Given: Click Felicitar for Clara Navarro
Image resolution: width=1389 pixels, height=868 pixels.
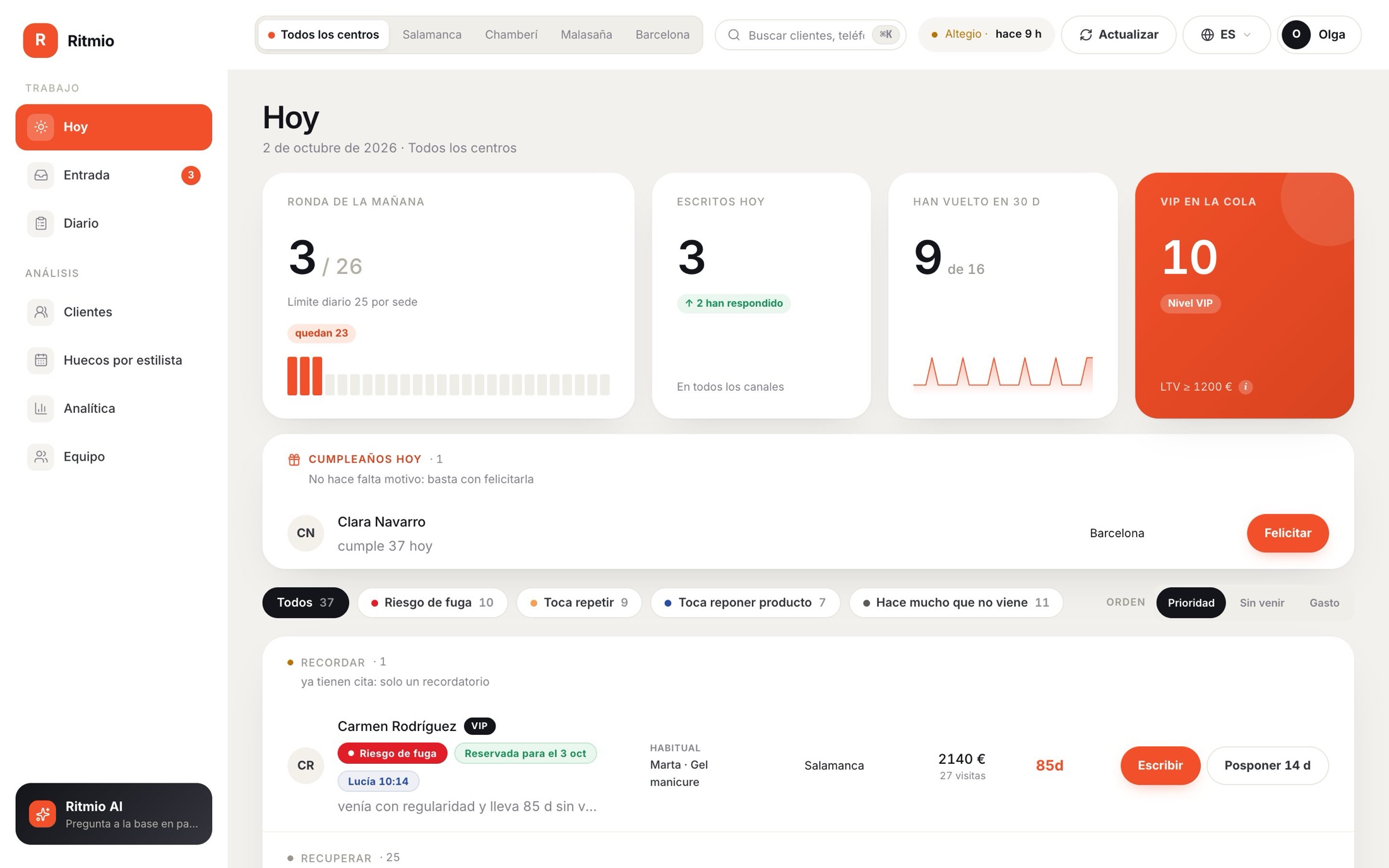Looking at the screenshot, I should [x=1287, y=533].
